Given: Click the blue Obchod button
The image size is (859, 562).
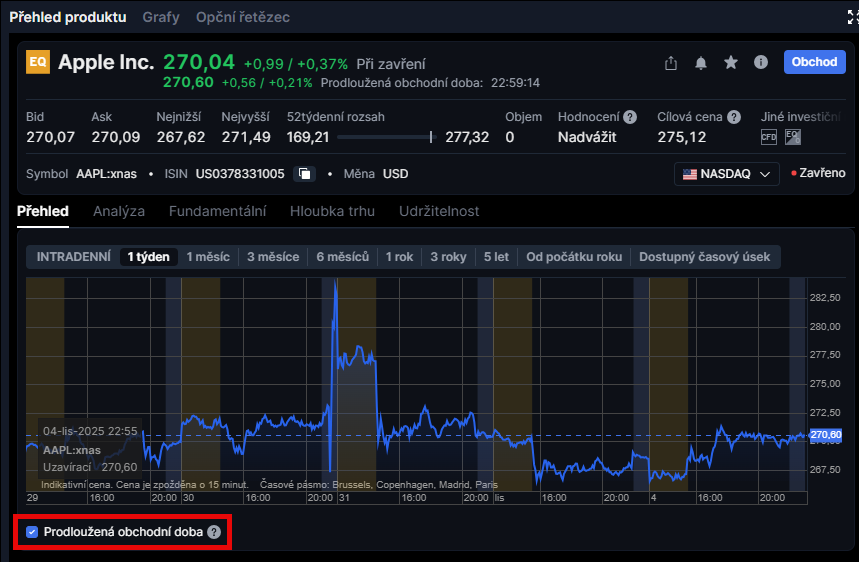Looking at the screenshot, I should tap(814, 62).
